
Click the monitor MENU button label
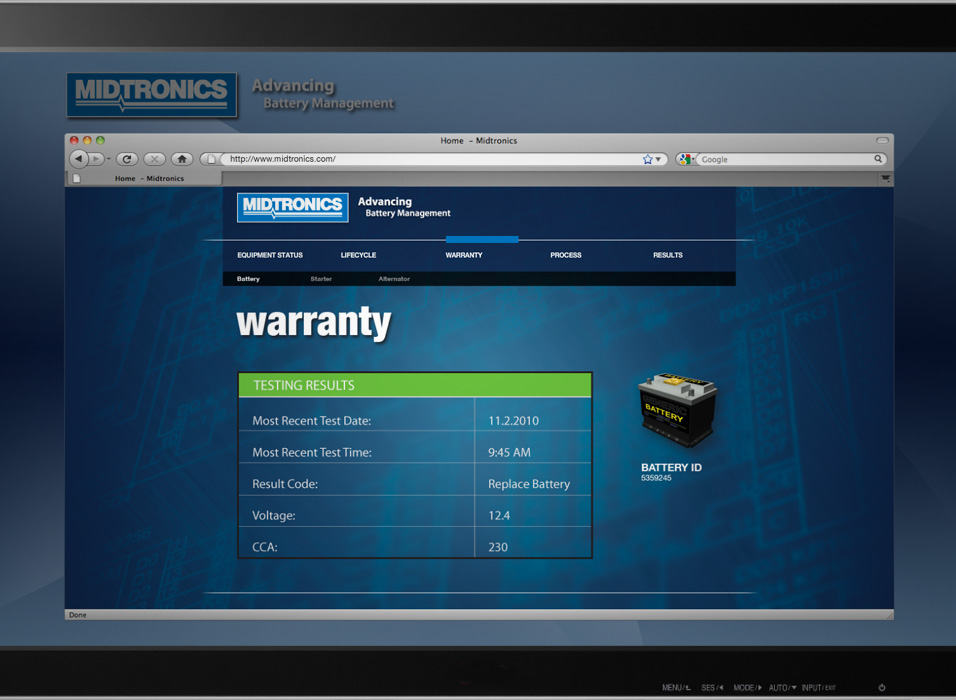coord(676,688)
